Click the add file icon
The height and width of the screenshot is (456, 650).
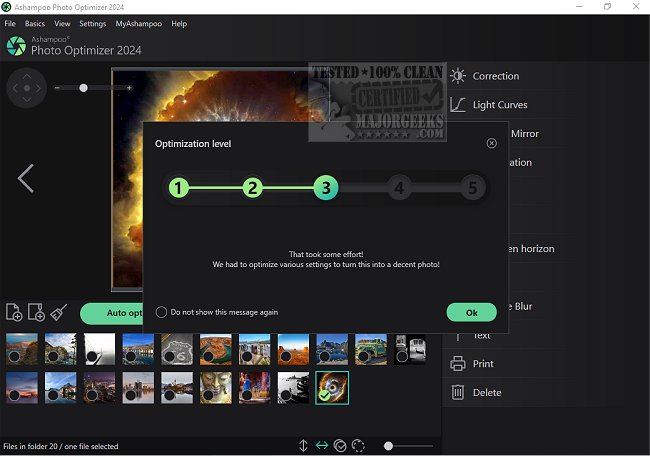click(x=14, y=312)
